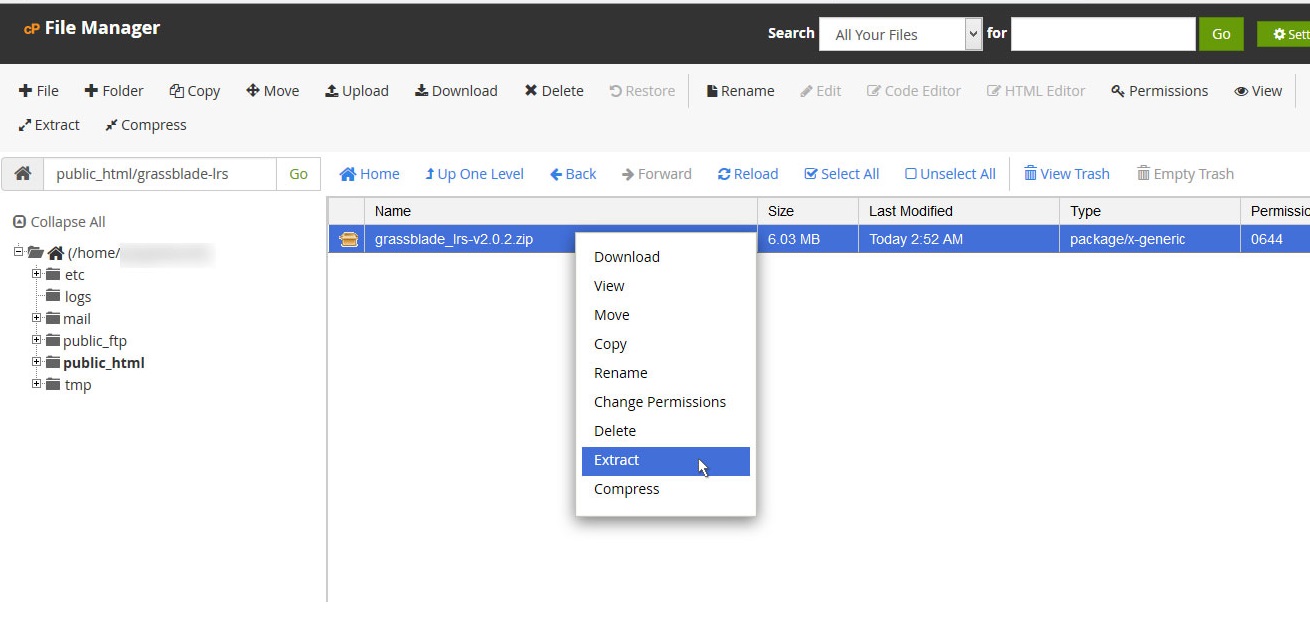Viewport: 1310px width, 620px height.
Task: Collapse All folders in tree
Action: coord(59,222)
